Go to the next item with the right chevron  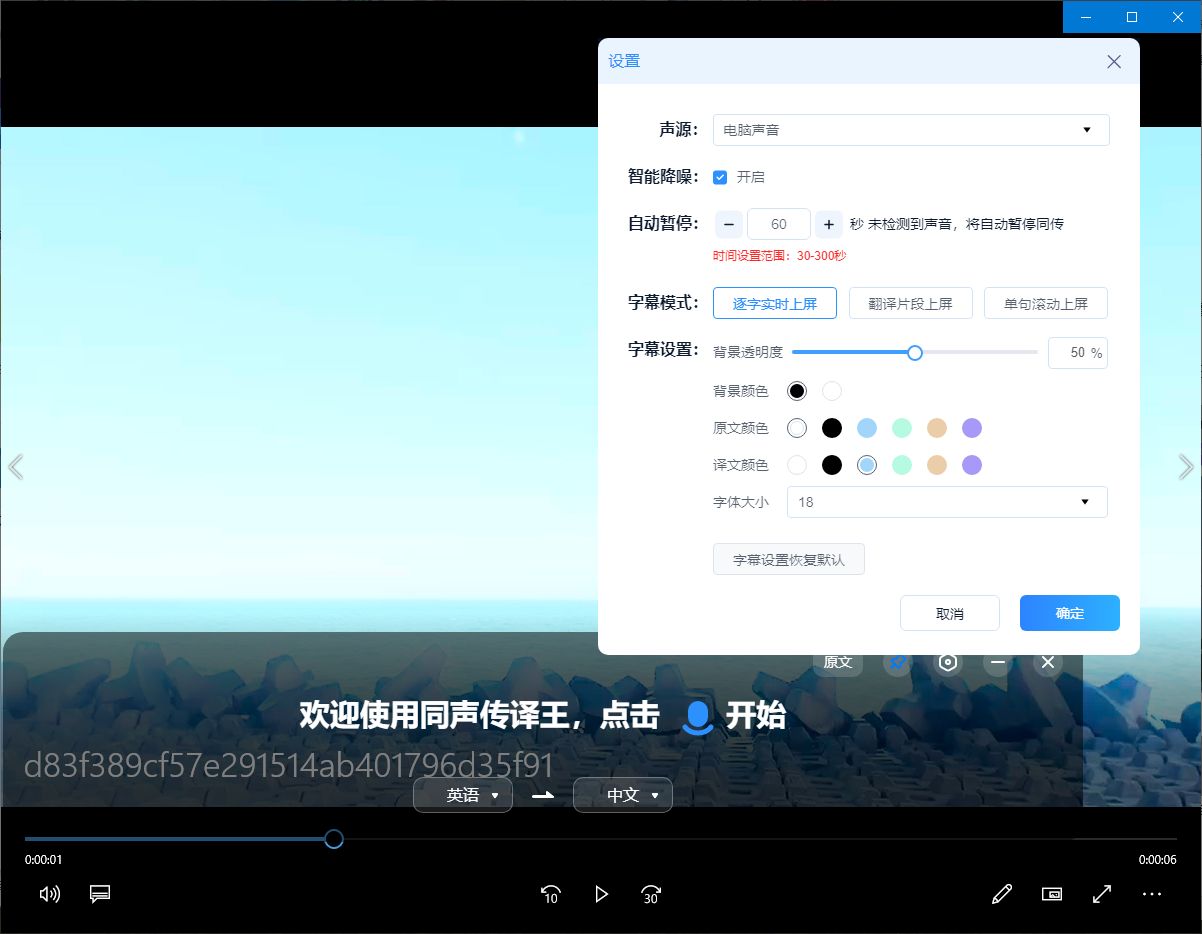click(x=1187, y=466)
